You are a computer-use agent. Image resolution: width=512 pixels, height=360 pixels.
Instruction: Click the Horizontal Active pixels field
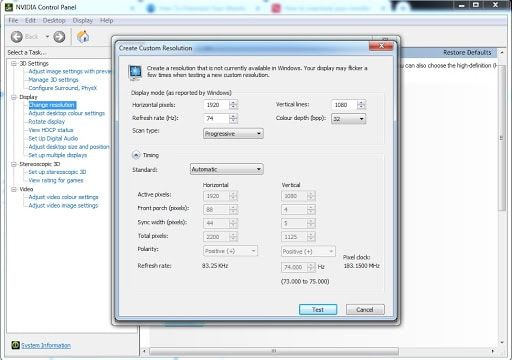220,196
